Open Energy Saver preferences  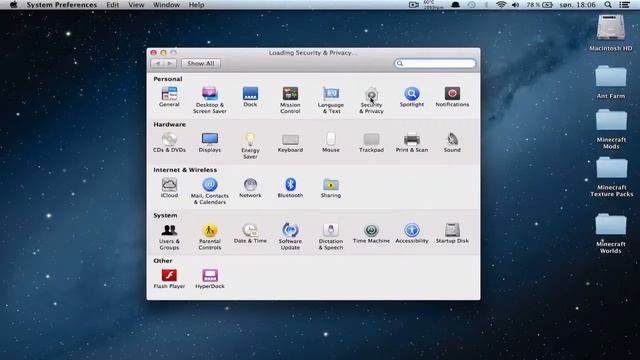pyautogui.click(x=250, y=146)
